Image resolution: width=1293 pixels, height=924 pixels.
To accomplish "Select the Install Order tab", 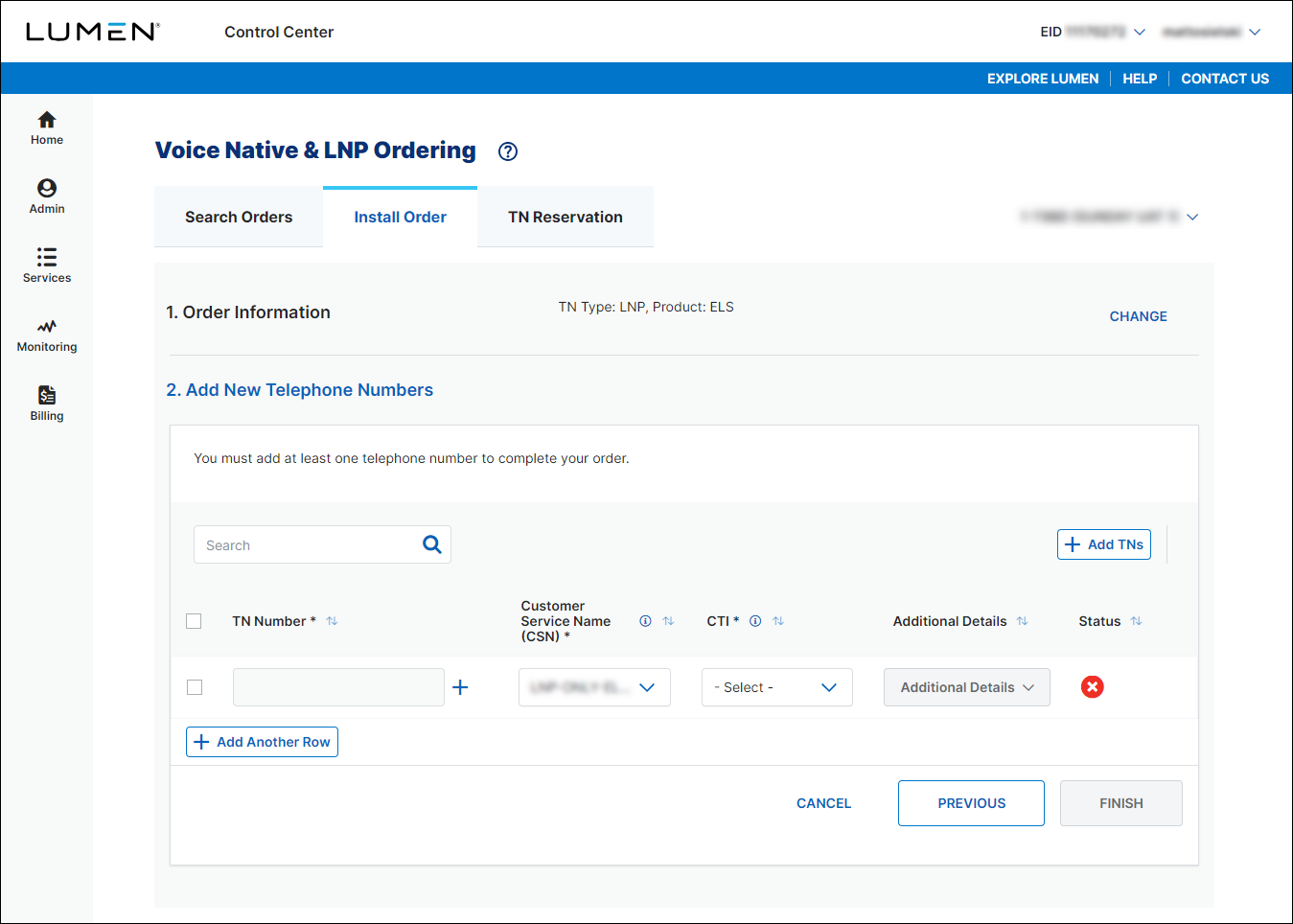I will pos(400,217).
